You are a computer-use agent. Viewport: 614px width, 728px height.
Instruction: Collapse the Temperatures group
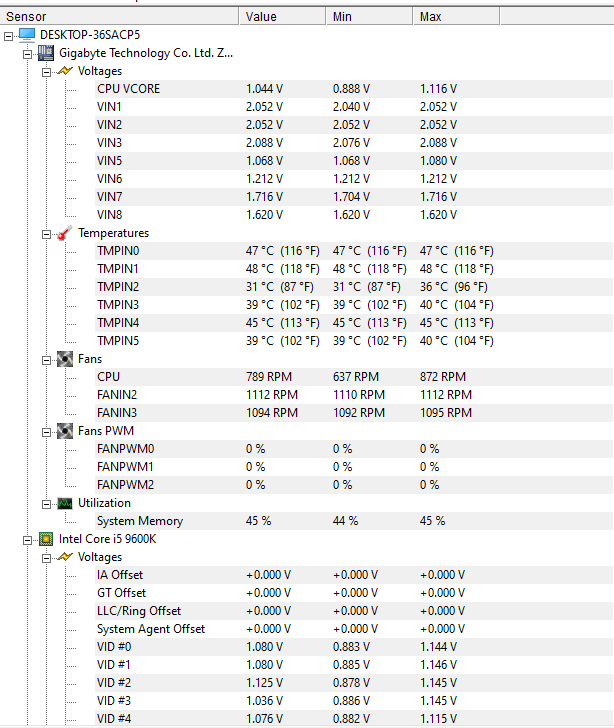pos(46,234)
